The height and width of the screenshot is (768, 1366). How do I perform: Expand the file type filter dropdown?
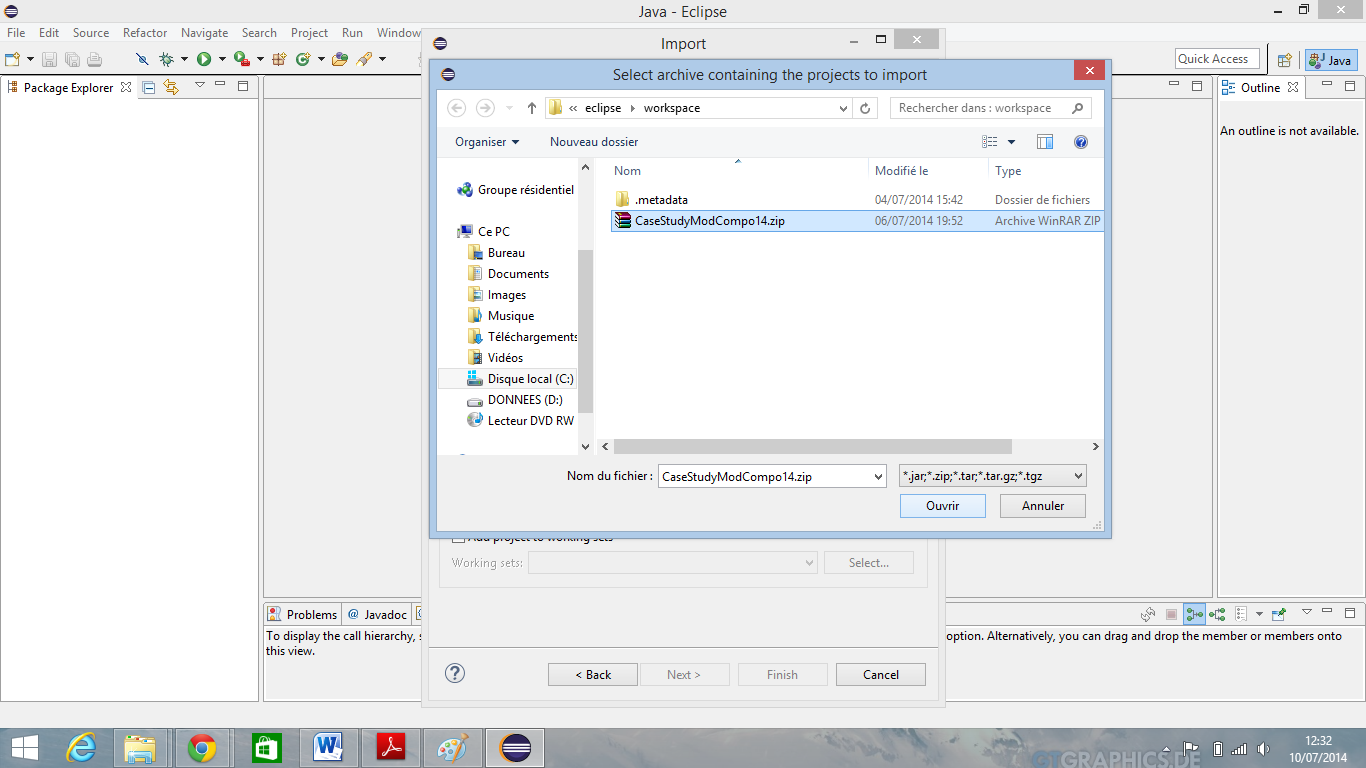(1077, 477)
